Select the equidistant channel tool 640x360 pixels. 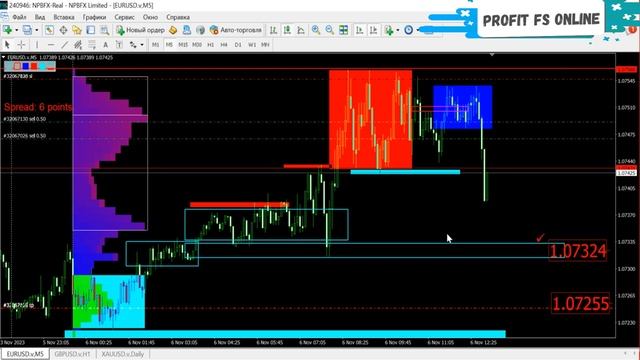point(78,44)
